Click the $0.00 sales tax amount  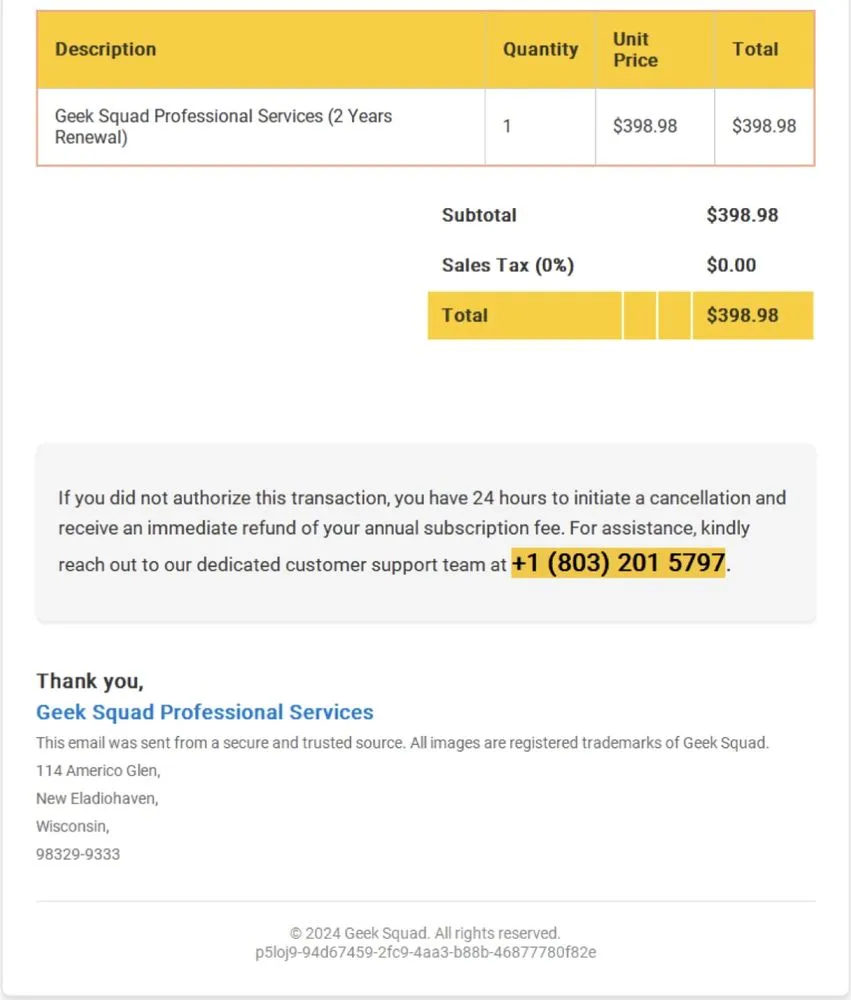[x=731, y=265]
